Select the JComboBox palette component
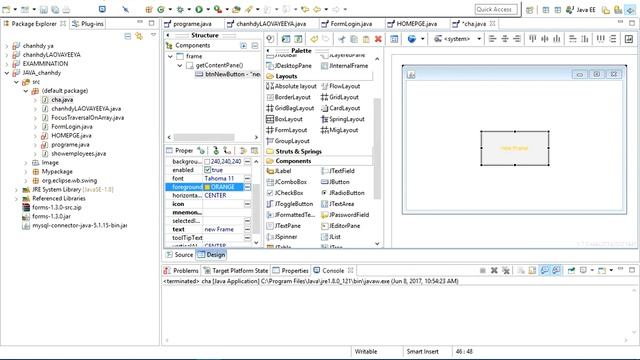This screenshot has height=360, width=640. click(287, 182)
